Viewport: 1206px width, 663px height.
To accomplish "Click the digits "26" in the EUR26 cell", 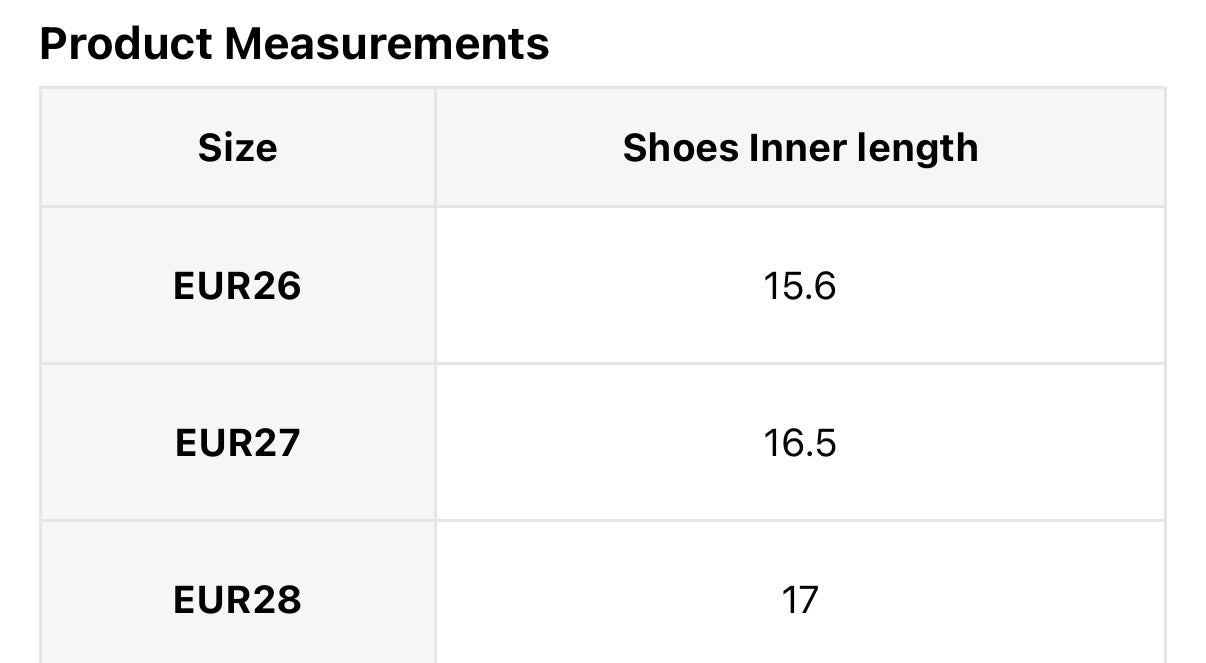I will pos(276,287).
